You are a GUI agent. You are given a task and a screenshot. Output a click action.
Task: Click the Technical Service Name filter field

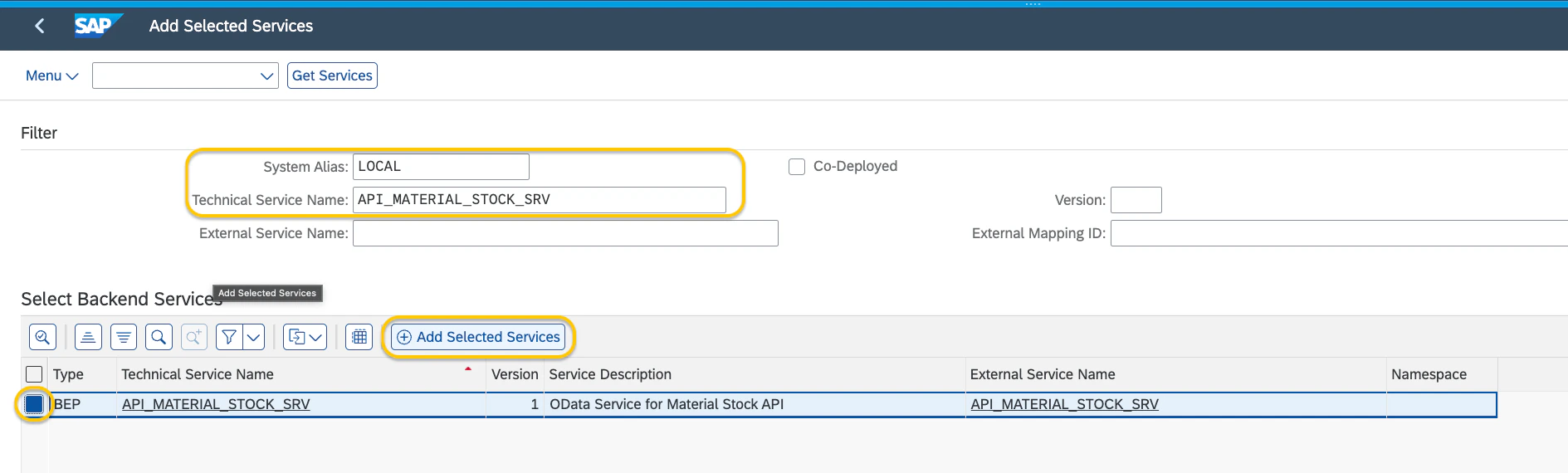click(540, 200)
